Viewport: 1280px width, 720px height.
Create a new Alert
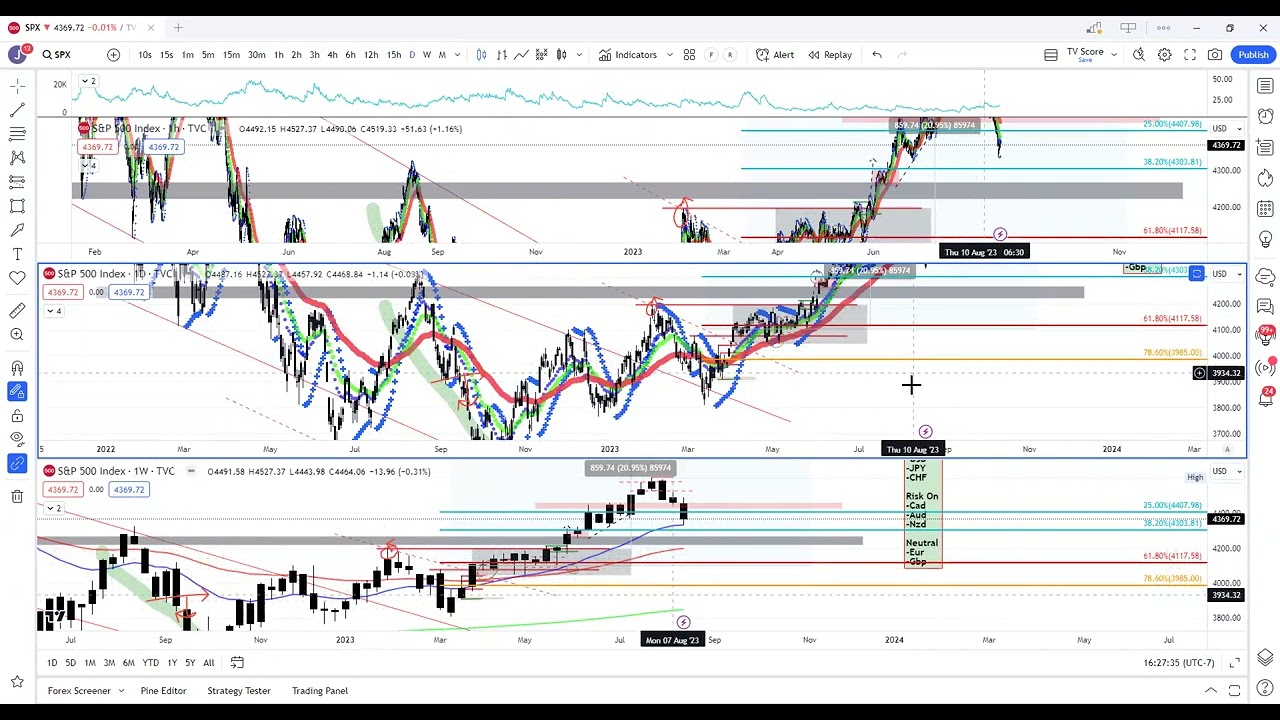(775, 55)
